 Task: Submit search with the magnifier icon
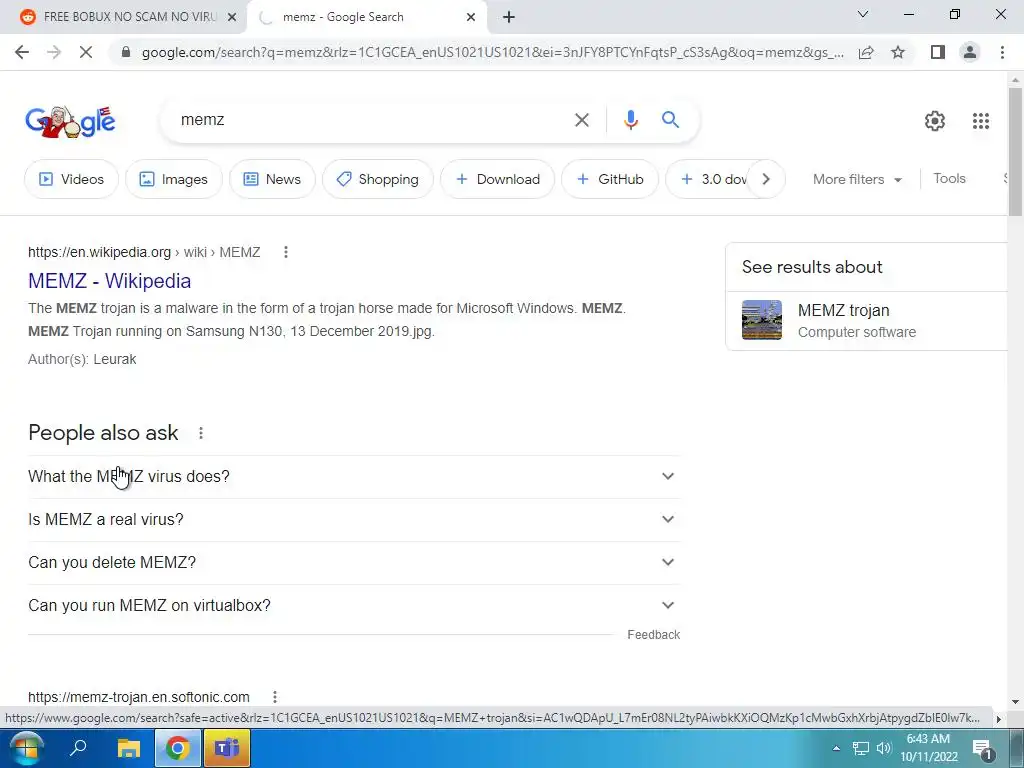click(670, 120)
